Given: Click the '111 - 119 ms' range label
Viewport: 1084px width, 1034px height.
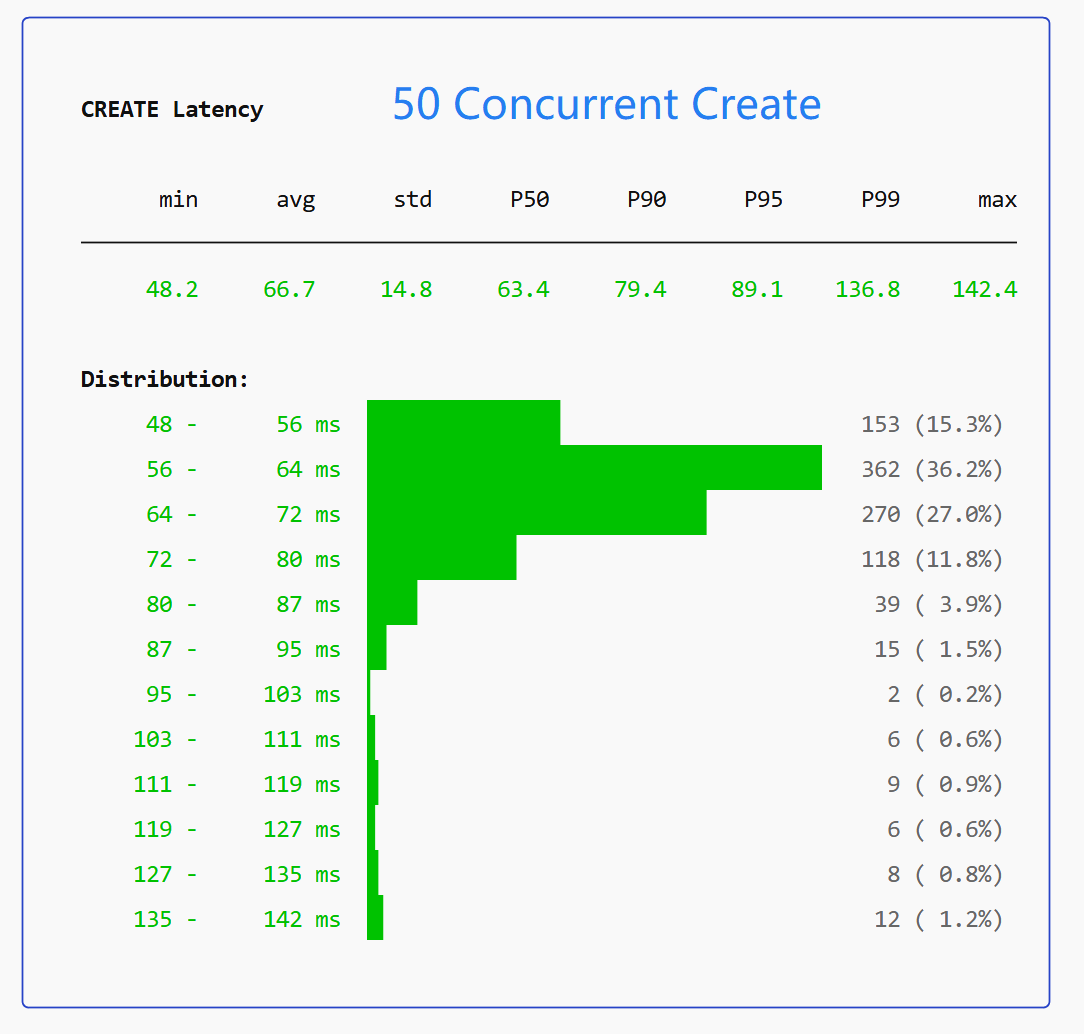Looking at the screenshot, I should click(x=237, y=784).
